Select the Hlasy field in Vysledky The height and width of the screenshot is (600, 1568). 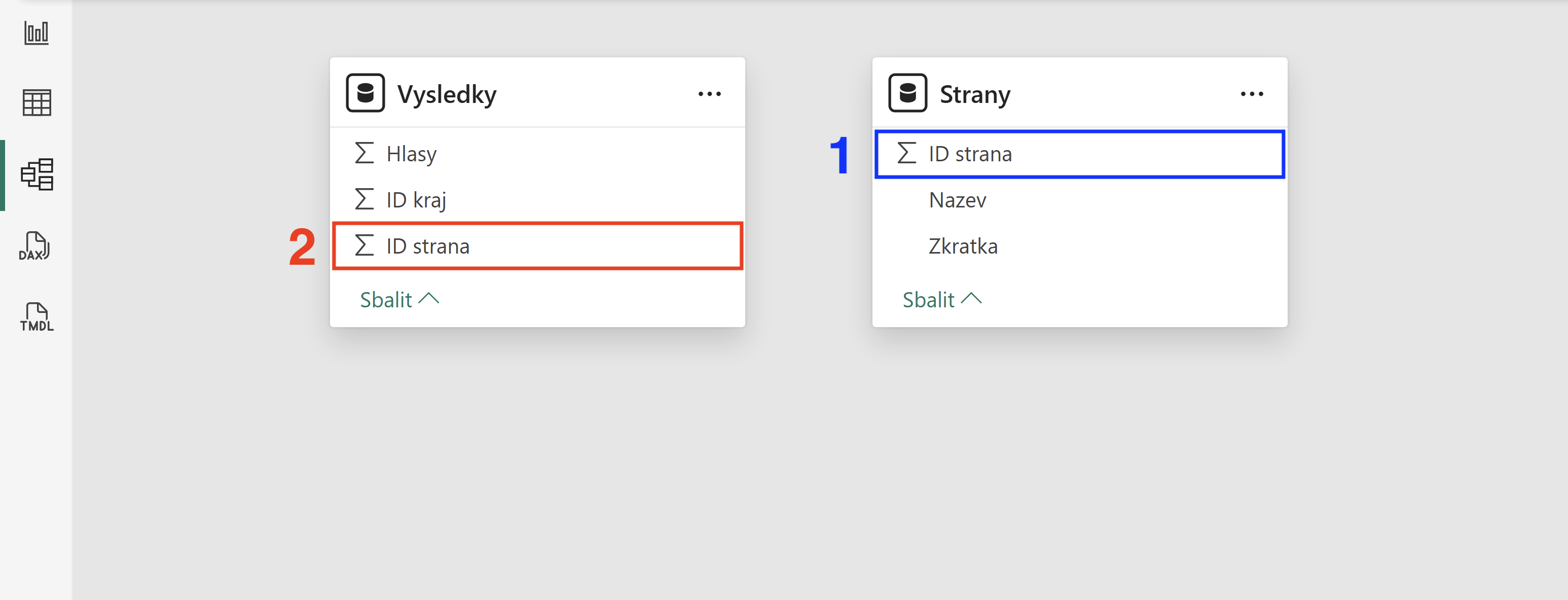[x=537, y=154]
